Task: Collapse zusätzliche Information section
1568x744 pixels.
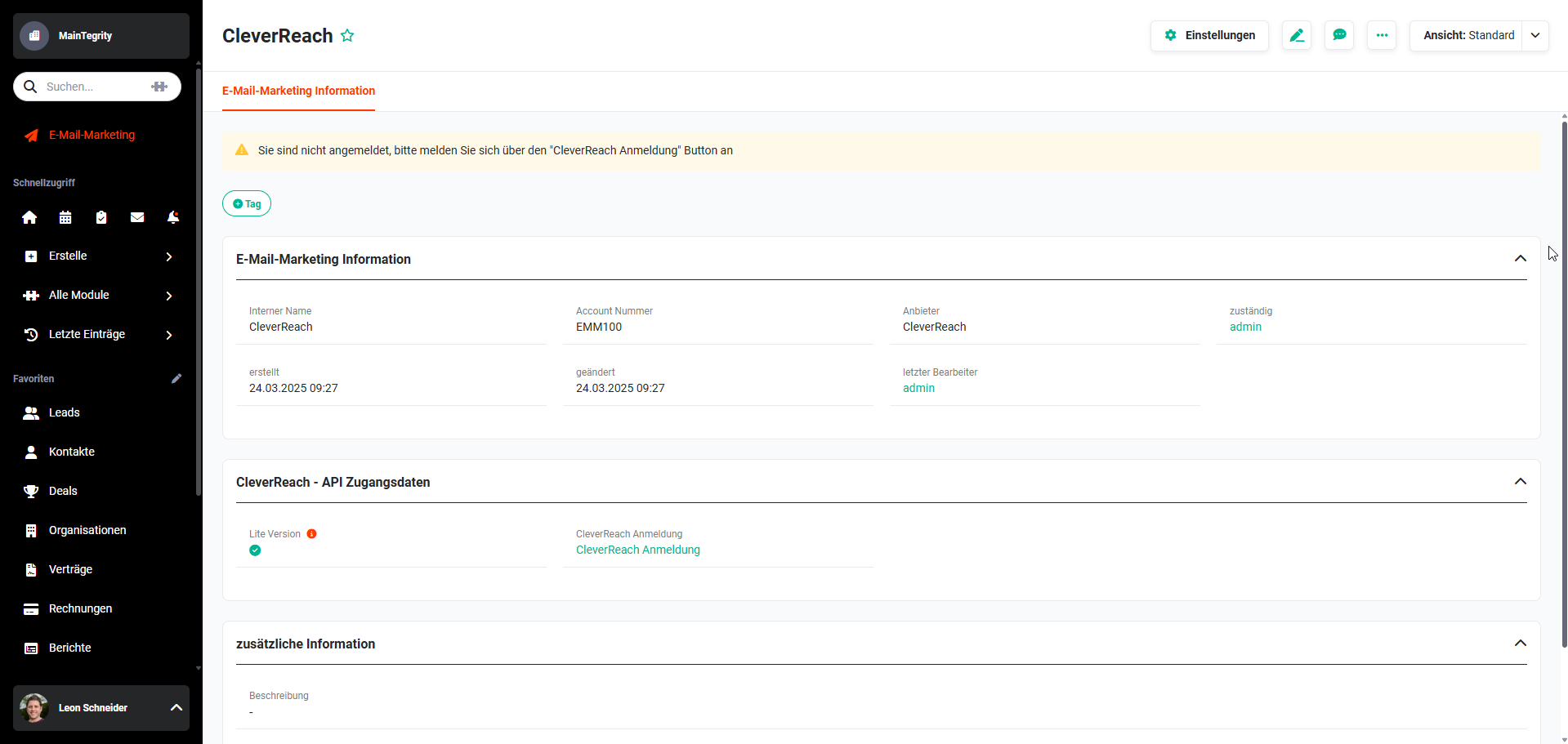Action: pyautogui.click(x=1521, y=644)
